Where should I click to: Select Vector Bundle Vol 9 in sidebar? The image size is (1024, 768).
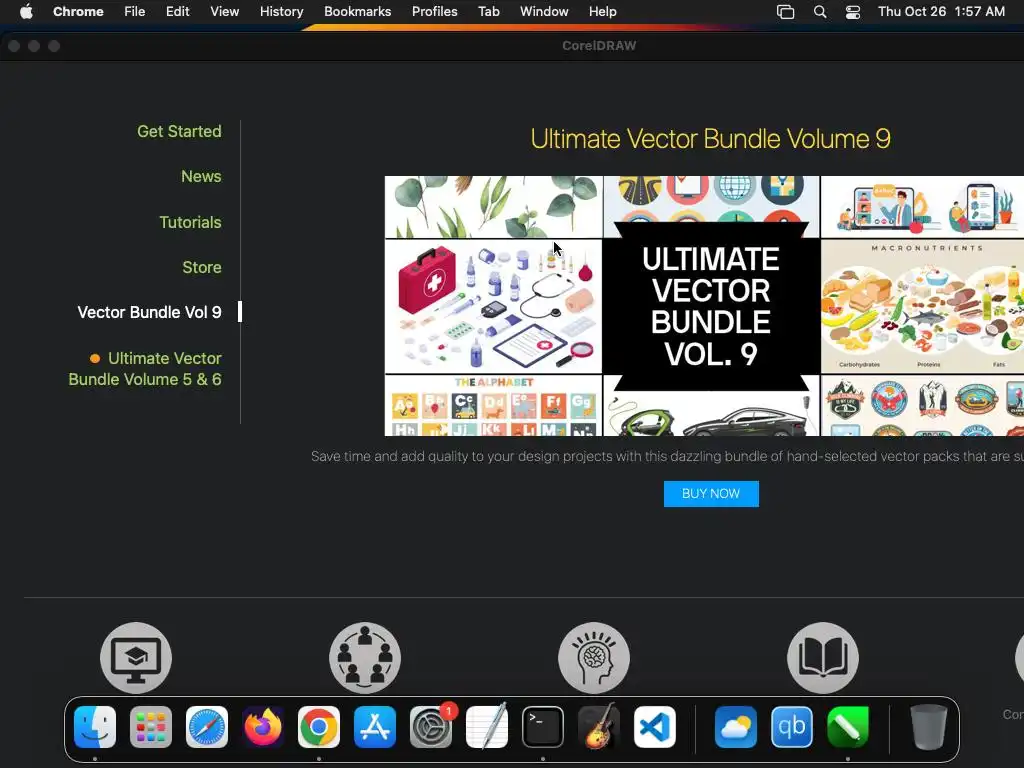150,312
